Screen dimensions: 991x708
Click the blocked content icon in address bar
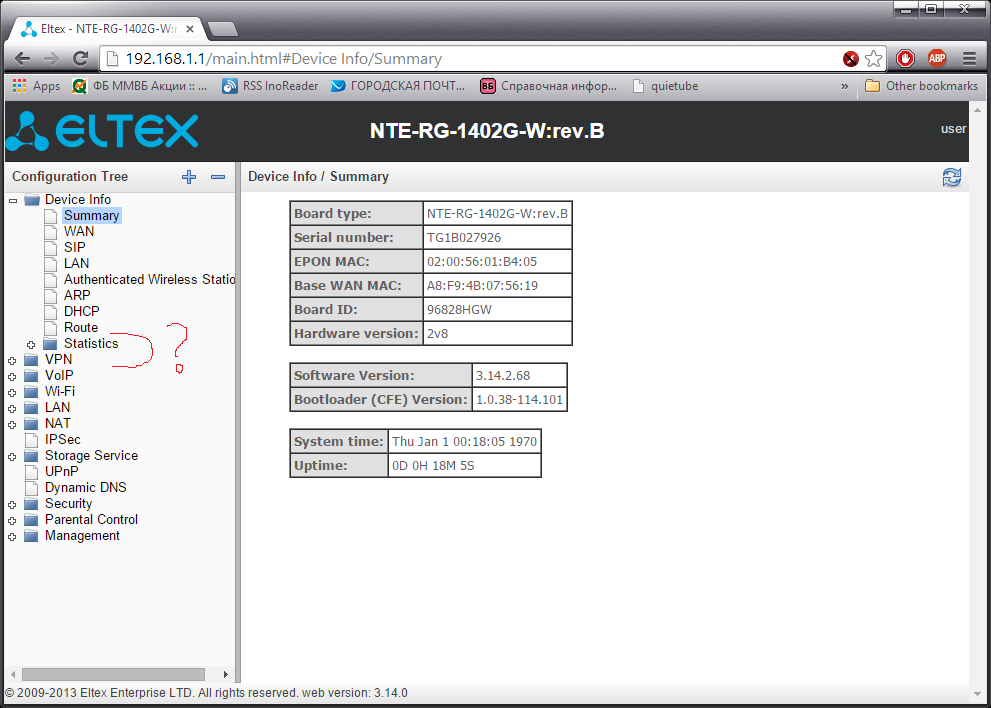click(851, 59)
